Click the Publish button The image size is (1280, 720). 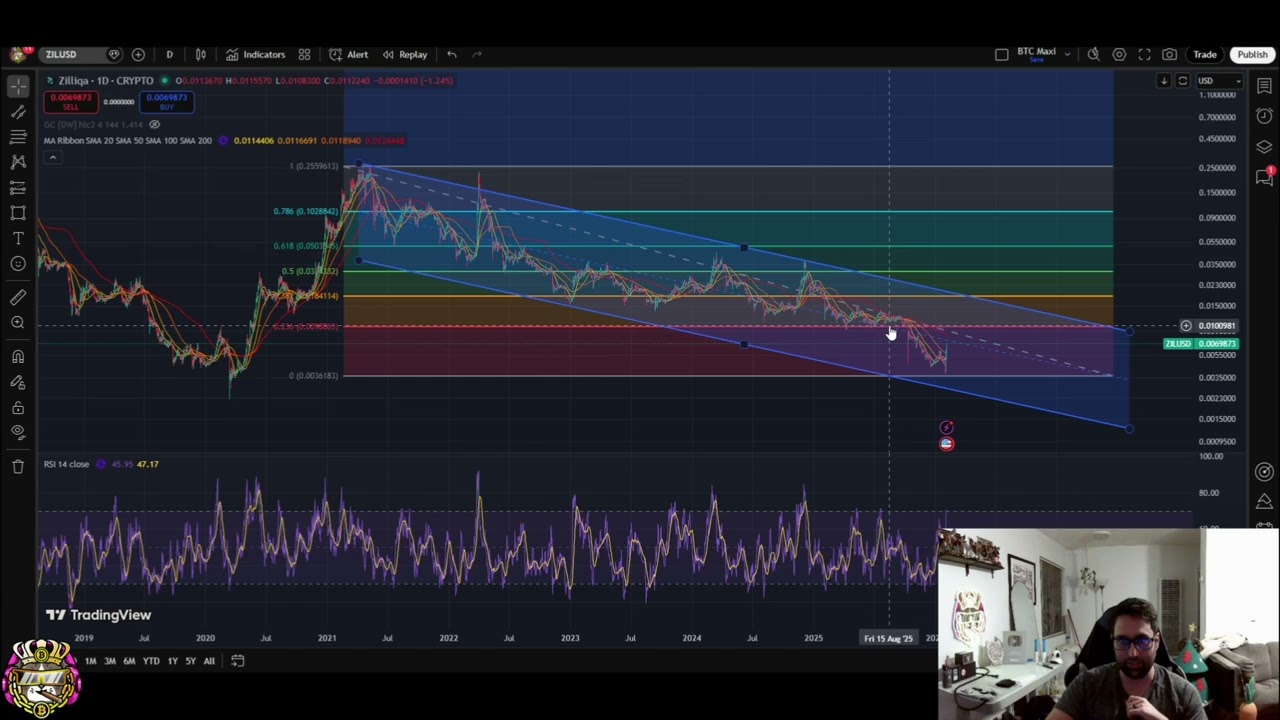point(1252,54)
